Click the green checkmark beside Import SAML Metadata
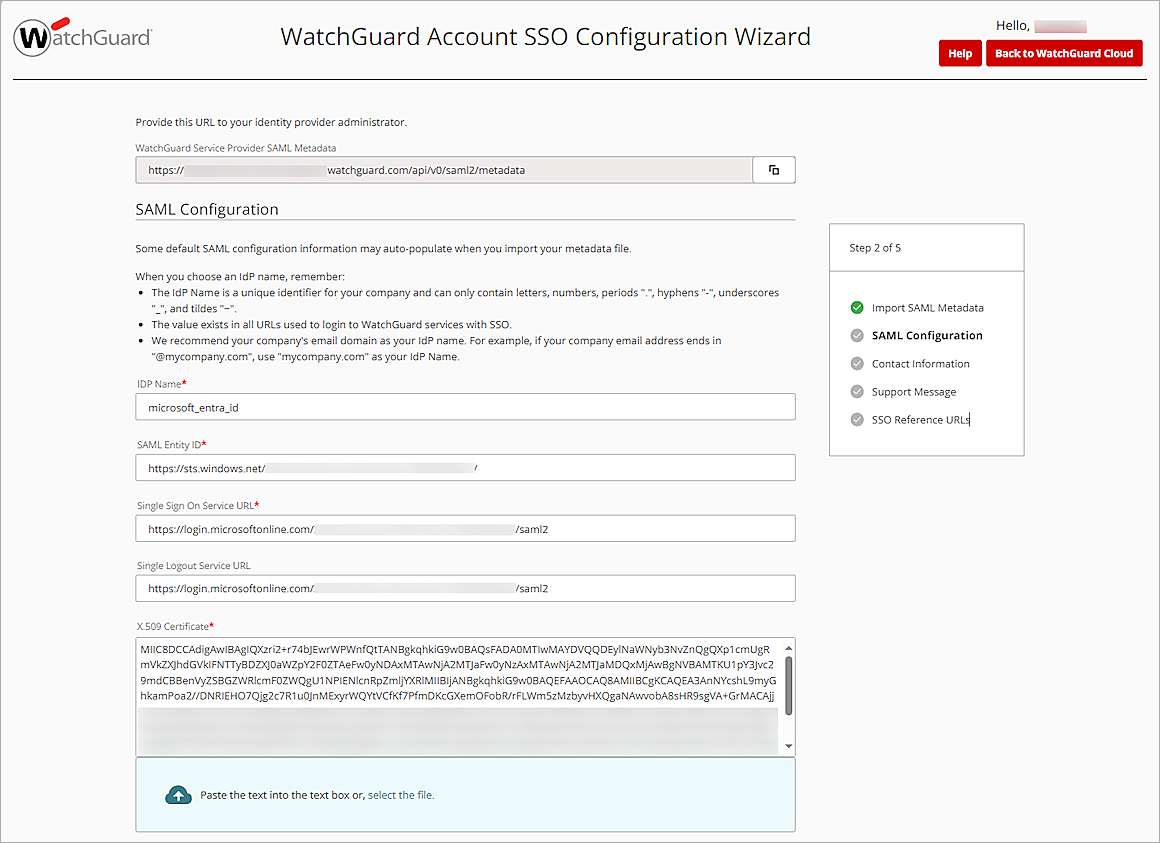The width and height of the screenshot is (1160, 843). (x=856, y=307)
